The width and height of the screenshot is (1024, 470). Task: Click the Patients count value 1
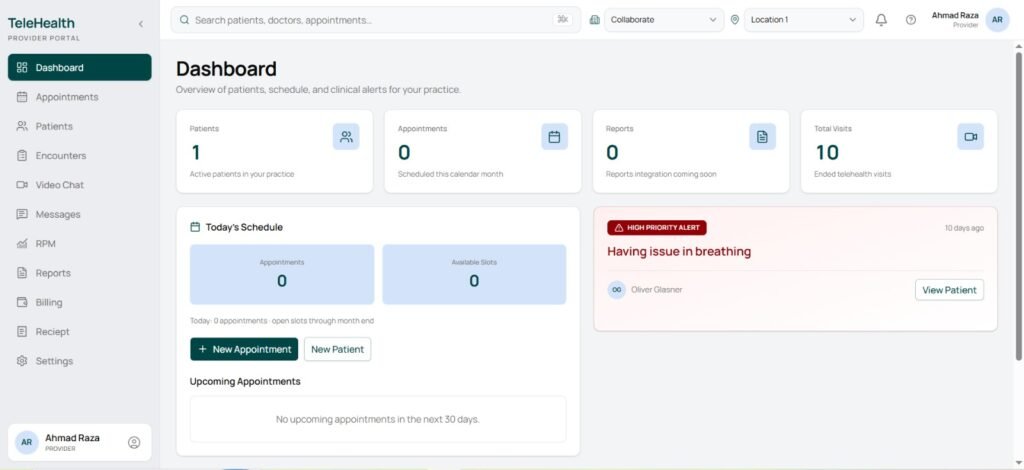pos(195,153)
